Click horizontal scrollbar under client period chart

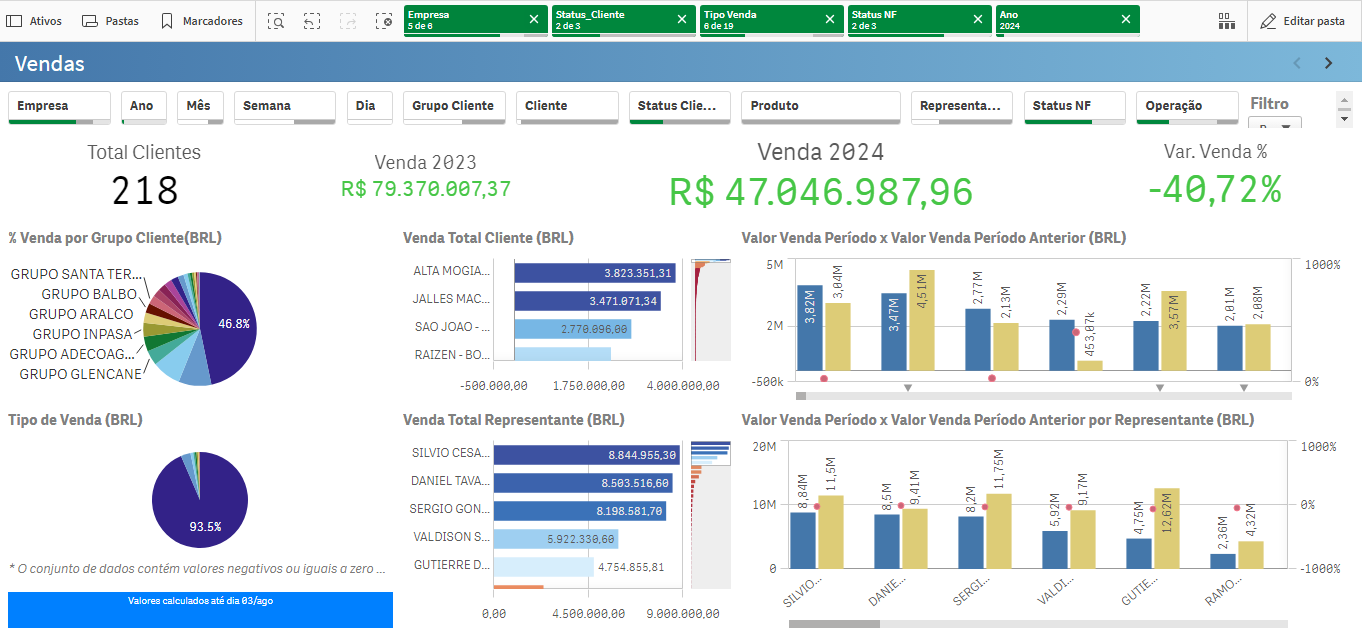[x=1043, y=396]
